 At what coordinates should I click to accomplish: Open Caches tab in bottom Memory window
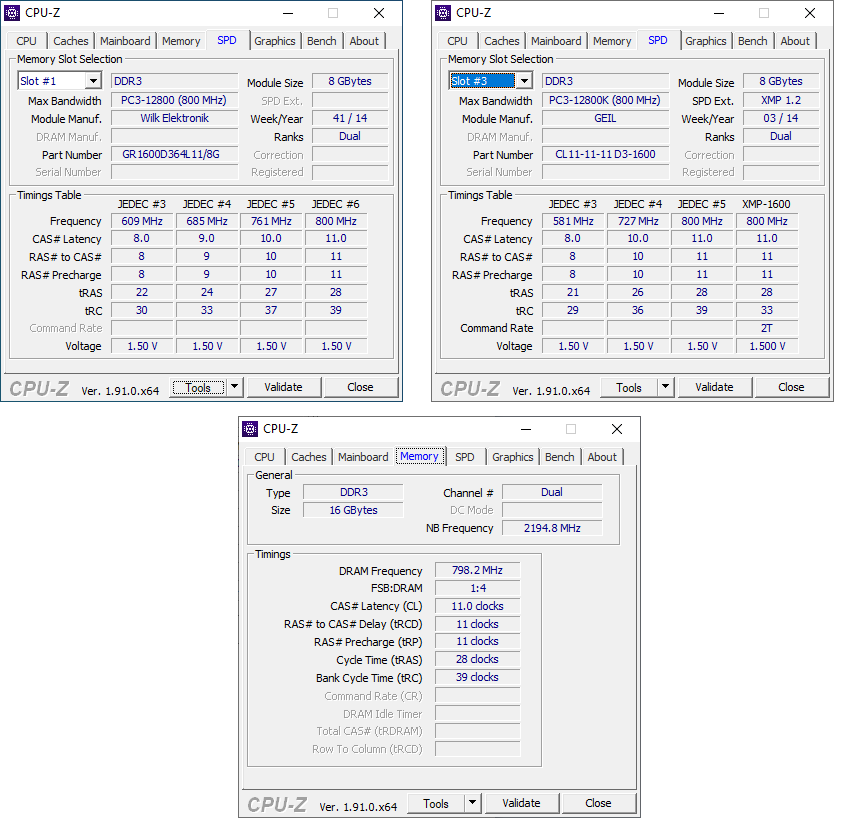[309, 457]
